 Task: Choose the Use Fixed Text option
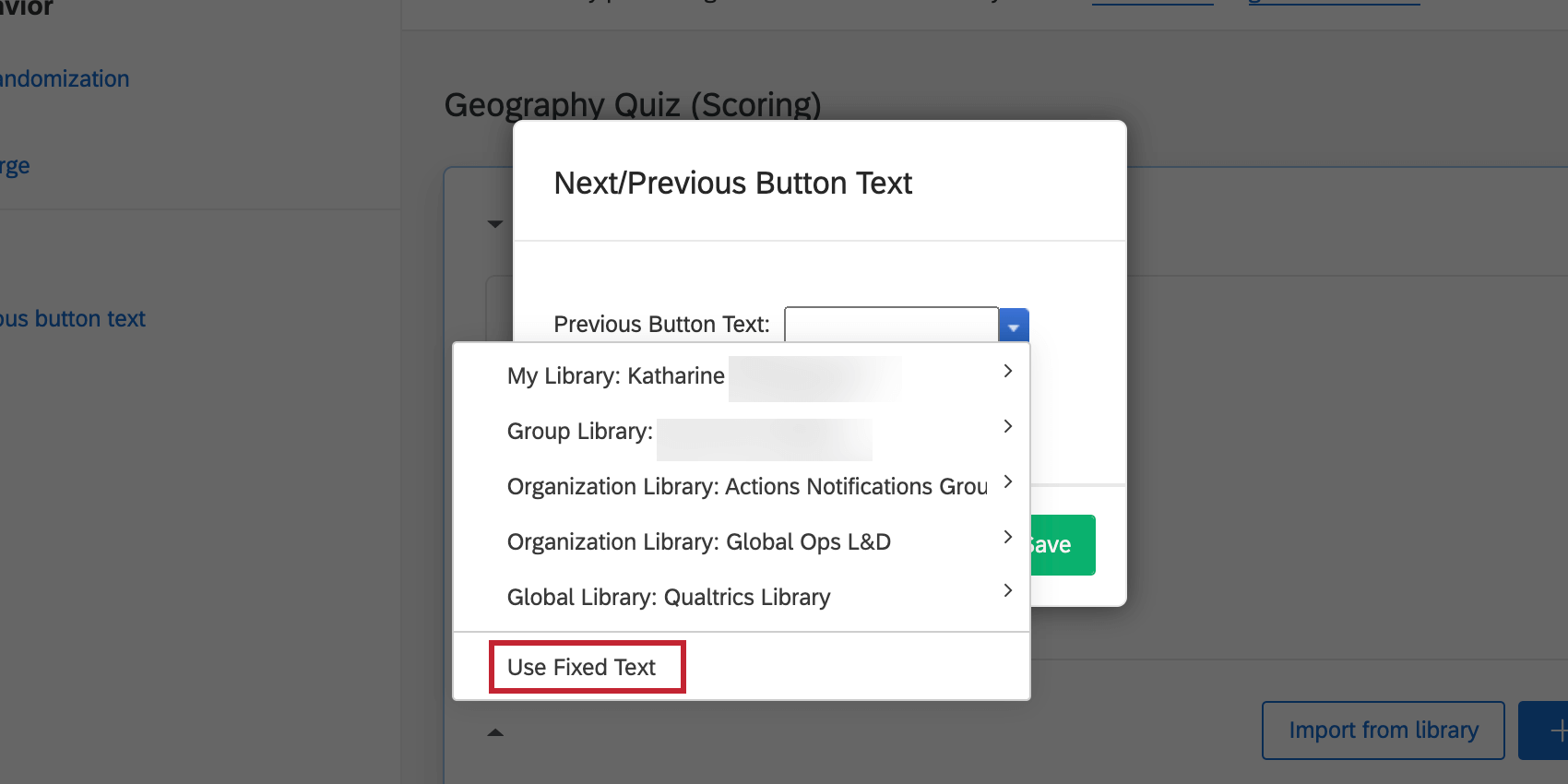tap(582, 667)
